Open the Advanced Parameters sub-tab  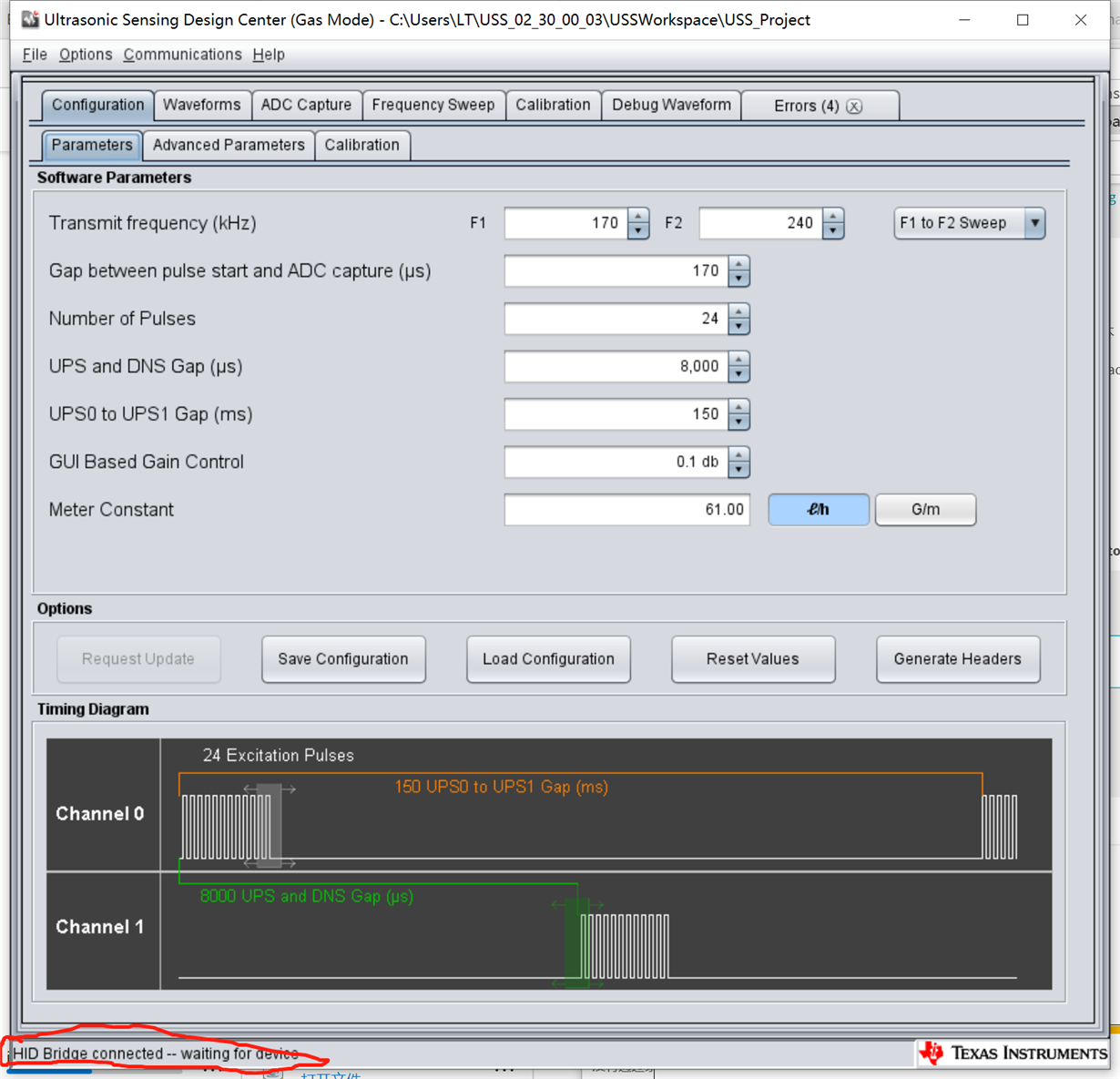229,146
